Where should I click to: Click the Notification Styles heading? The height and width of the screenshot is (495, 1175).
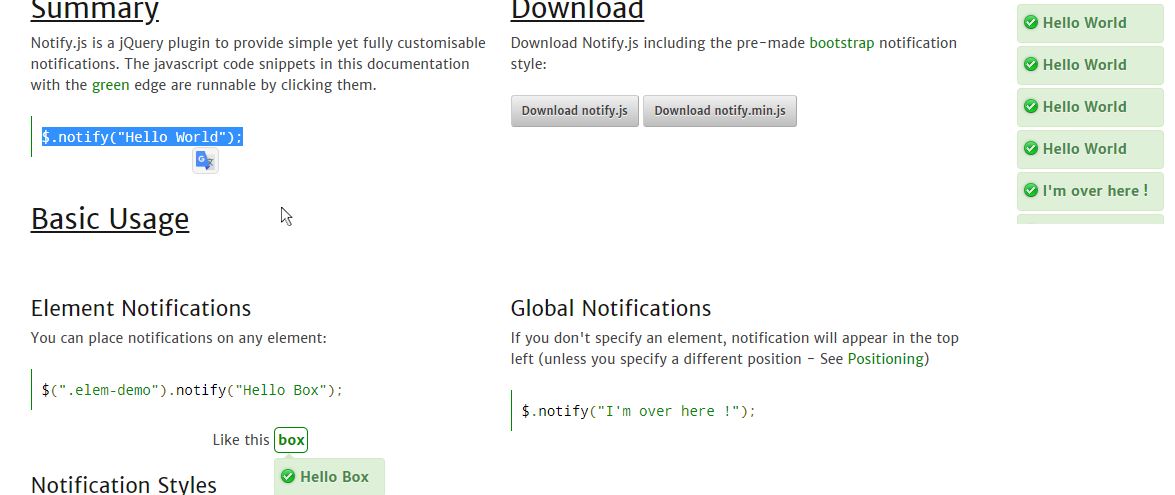(124, 485)
